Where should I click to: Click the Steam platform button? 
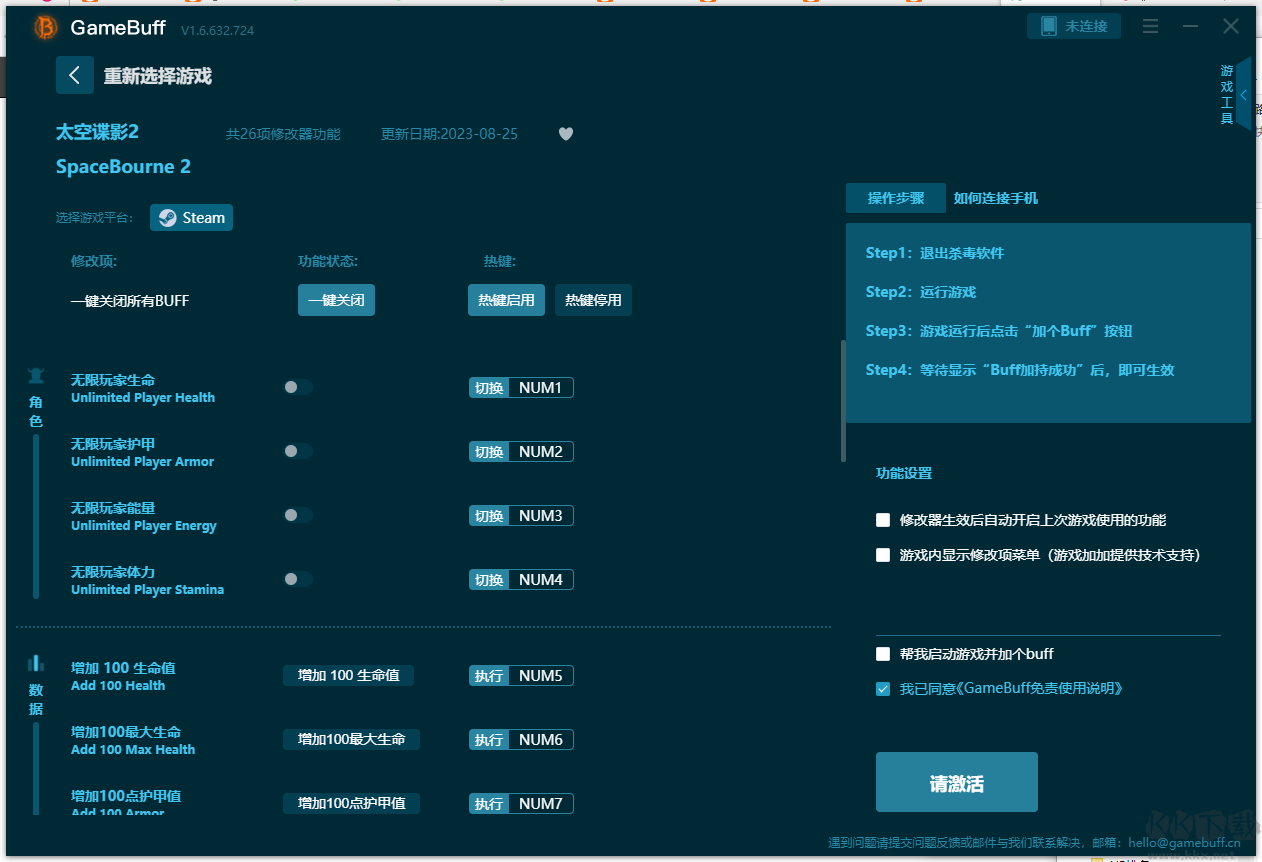click(191, 218)
